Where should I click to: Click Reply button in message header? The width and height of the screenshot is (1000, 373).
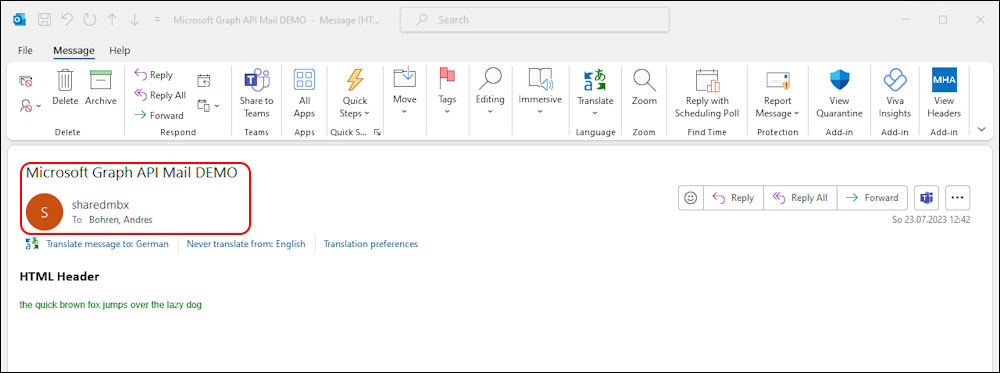733,198
